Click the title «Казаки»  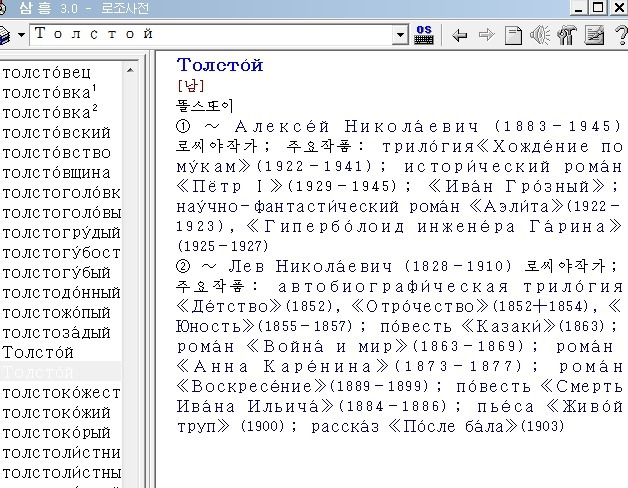pos(509,327)
